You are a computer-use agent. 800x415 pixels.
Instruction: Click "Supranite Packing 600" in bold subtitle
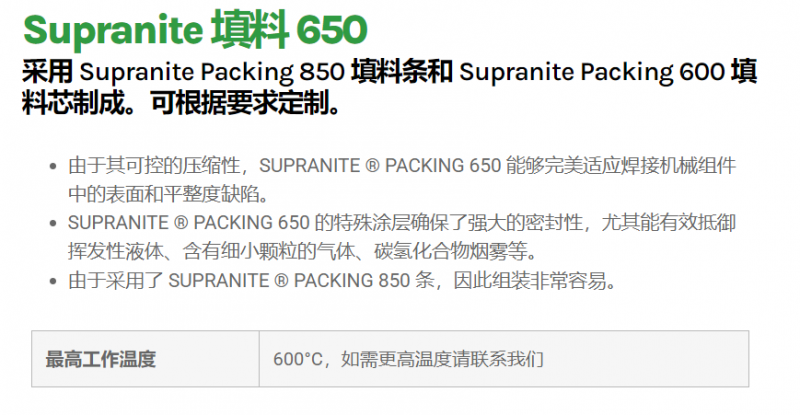594,72
